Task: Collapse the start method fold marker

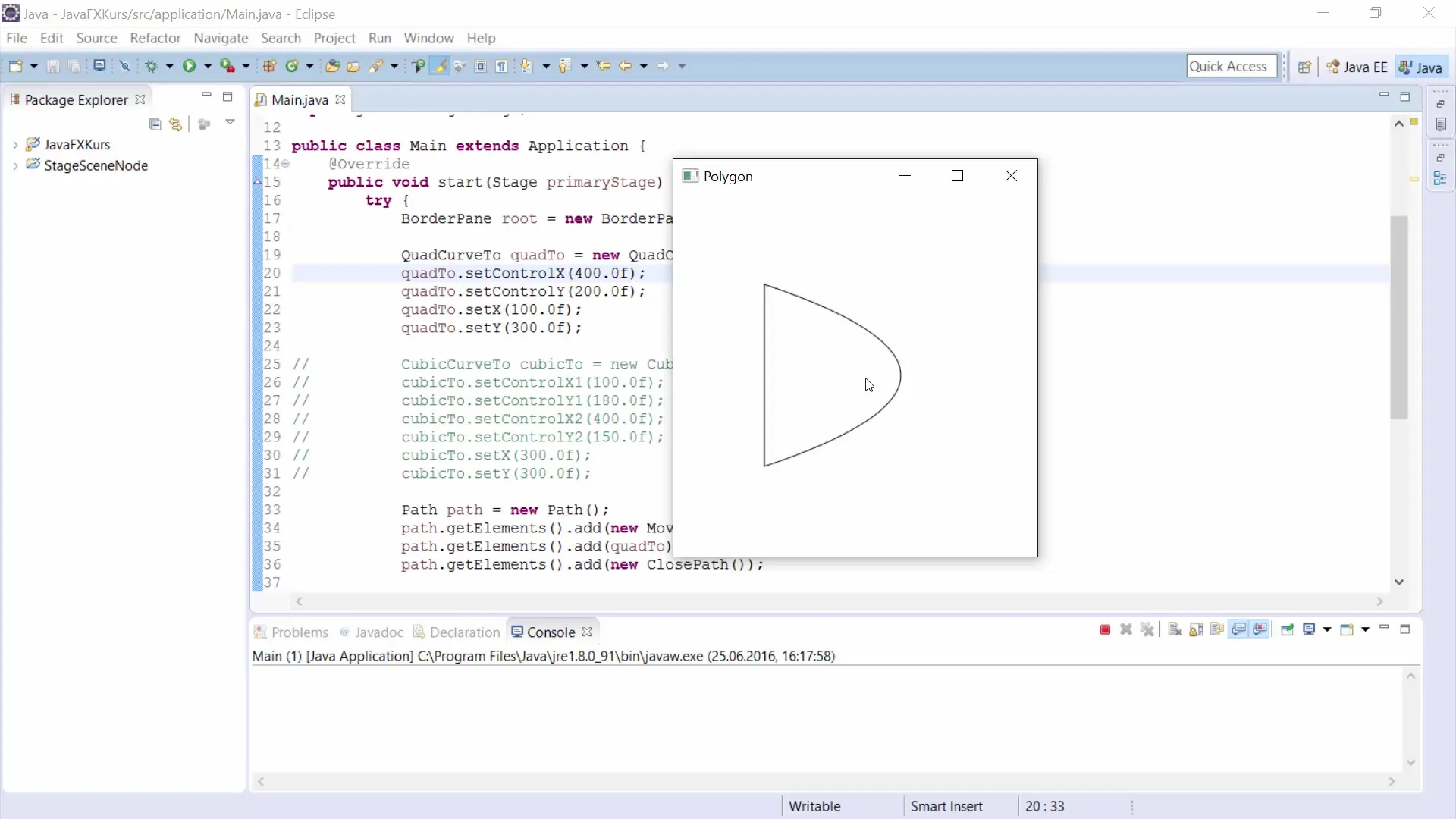Action: click(x=286, y=164)
